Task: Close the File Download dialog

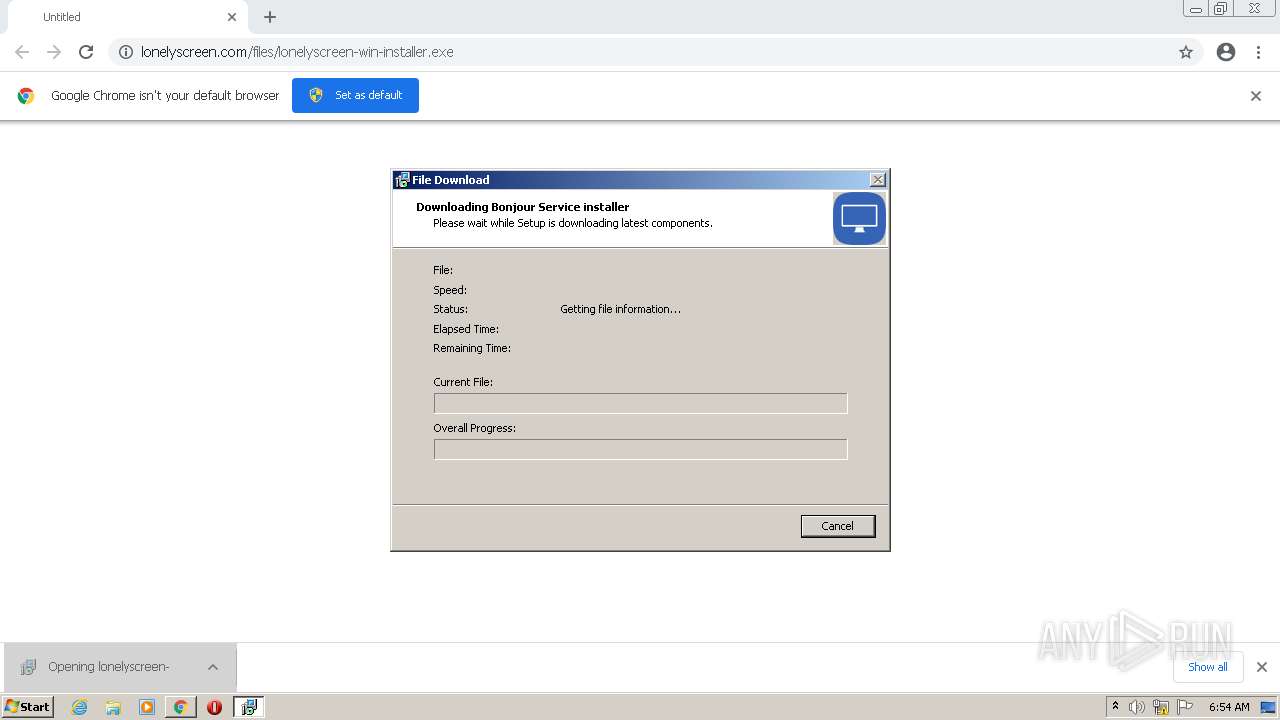Action: click(x=878, y=180)
